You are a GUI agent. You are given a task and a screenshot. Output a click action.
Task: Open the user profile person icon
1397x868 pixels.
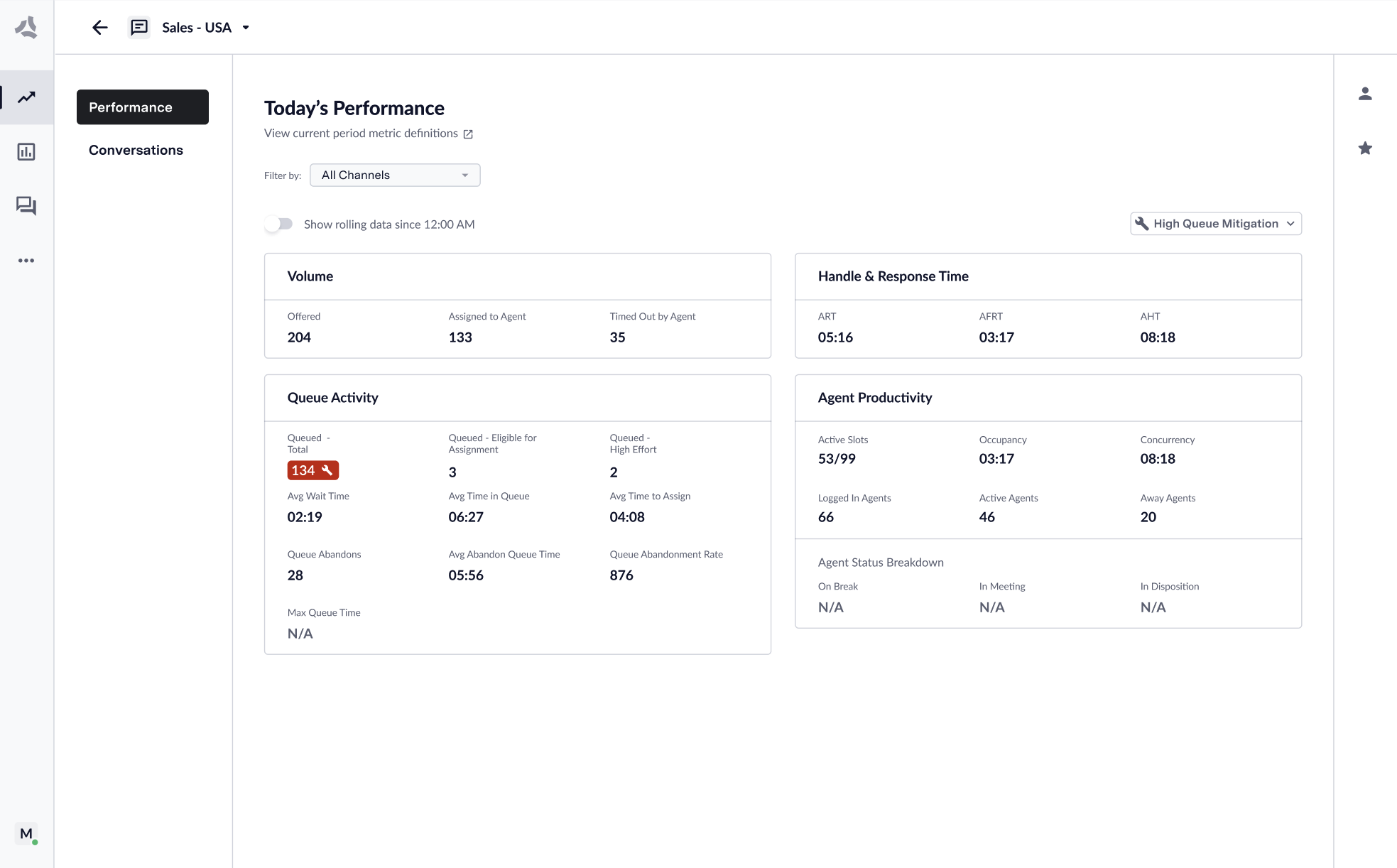(1364, 94)
